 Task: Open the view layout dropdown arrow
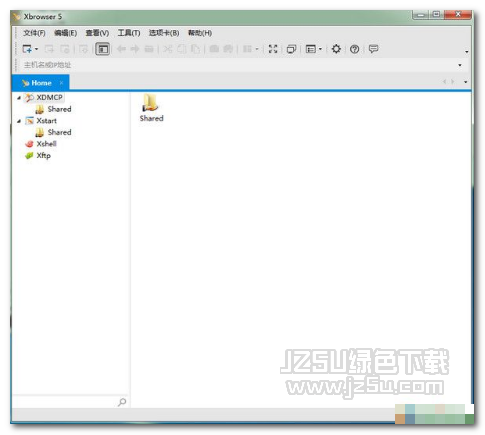pos(320,49)
